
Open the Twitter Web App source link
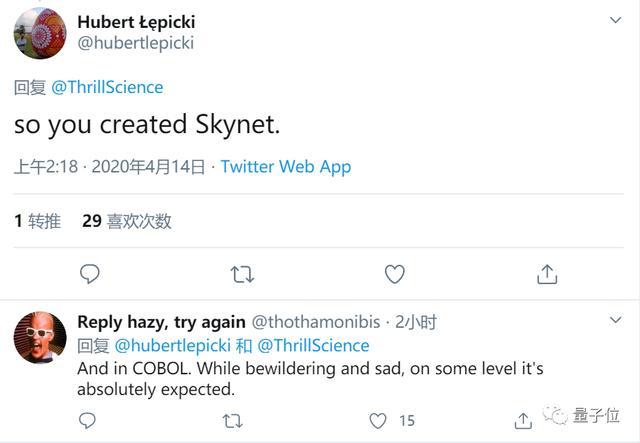[286, 167]
